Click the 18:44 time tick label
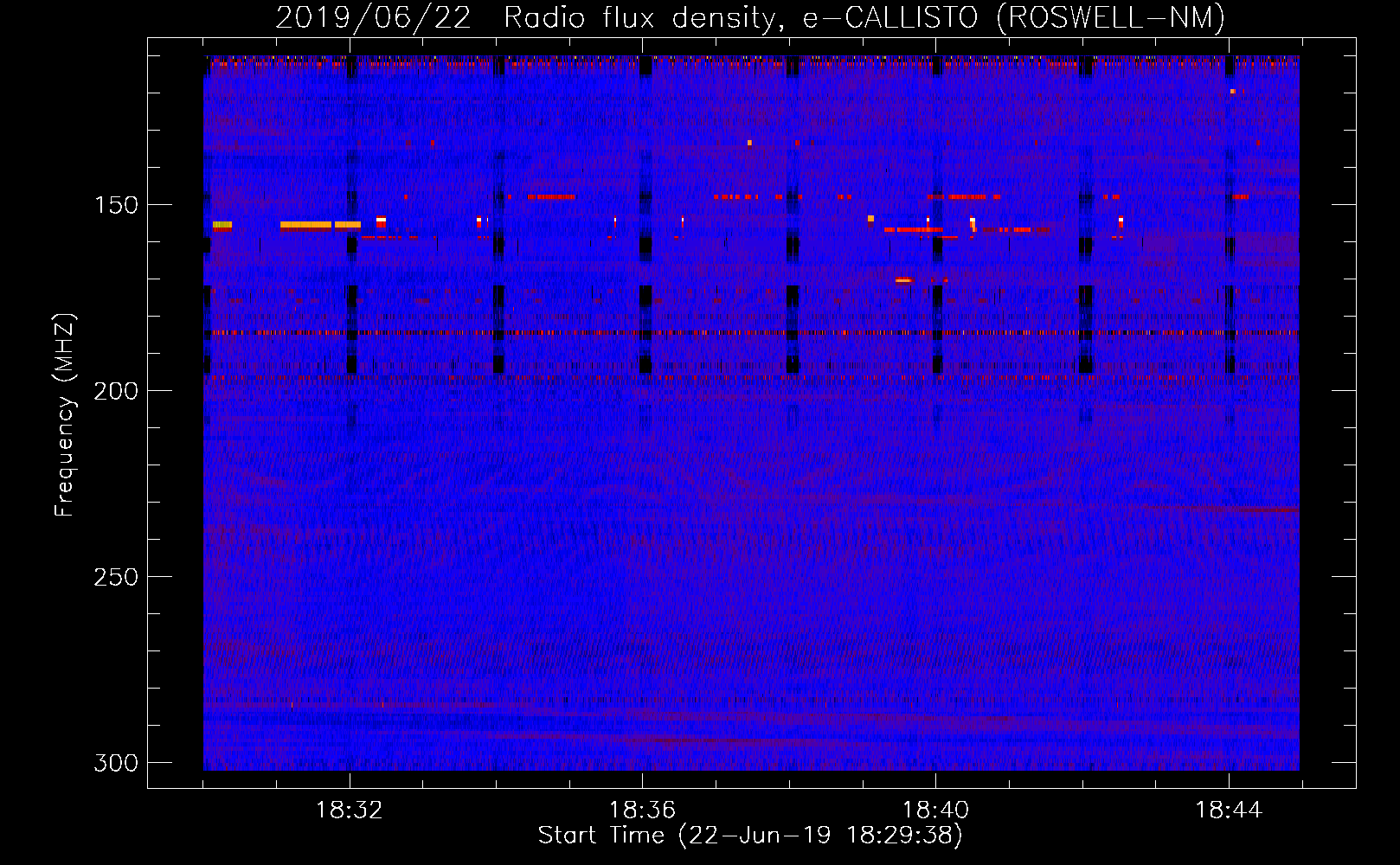1400x865 pixels. 1229,811
